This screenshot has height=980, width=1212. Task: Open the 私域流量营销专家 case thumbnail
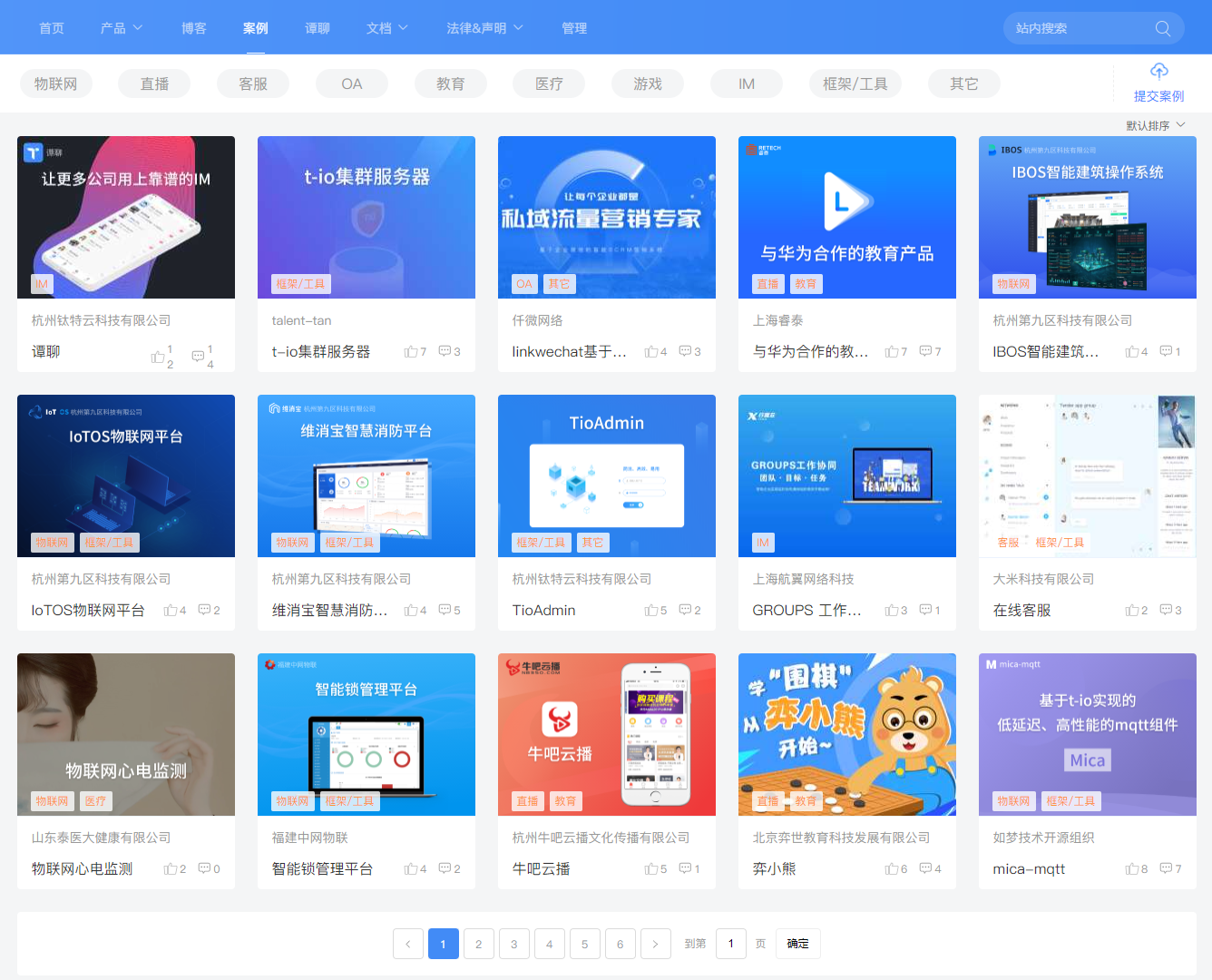[607, 217]
